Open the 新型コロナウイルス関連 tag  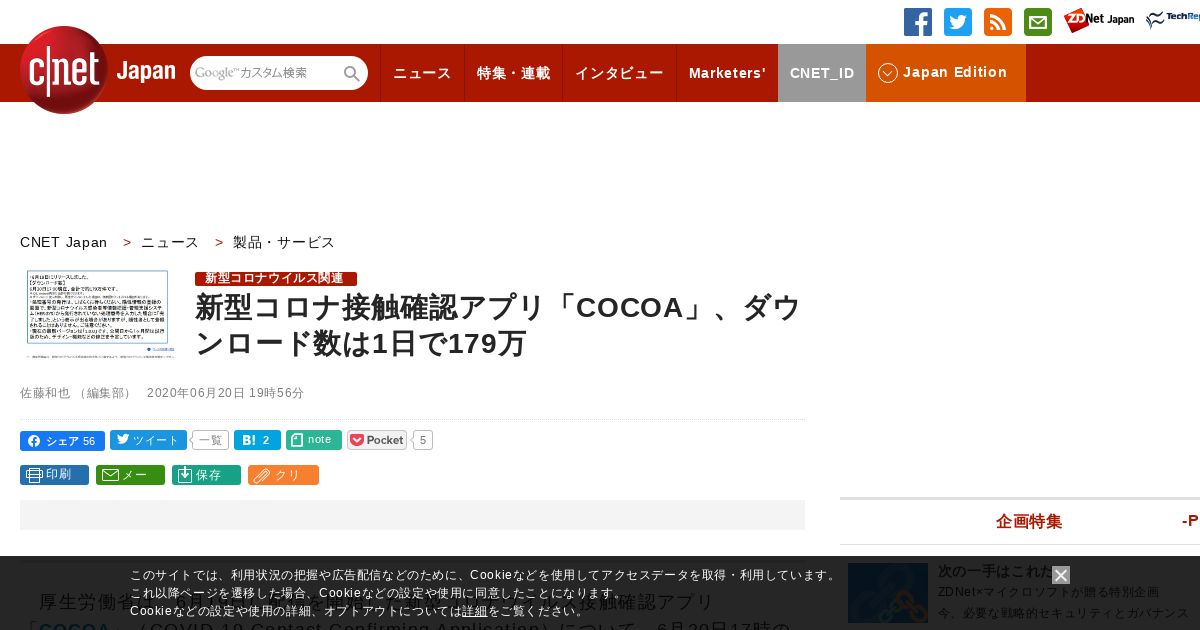click(x=276, y=278)
